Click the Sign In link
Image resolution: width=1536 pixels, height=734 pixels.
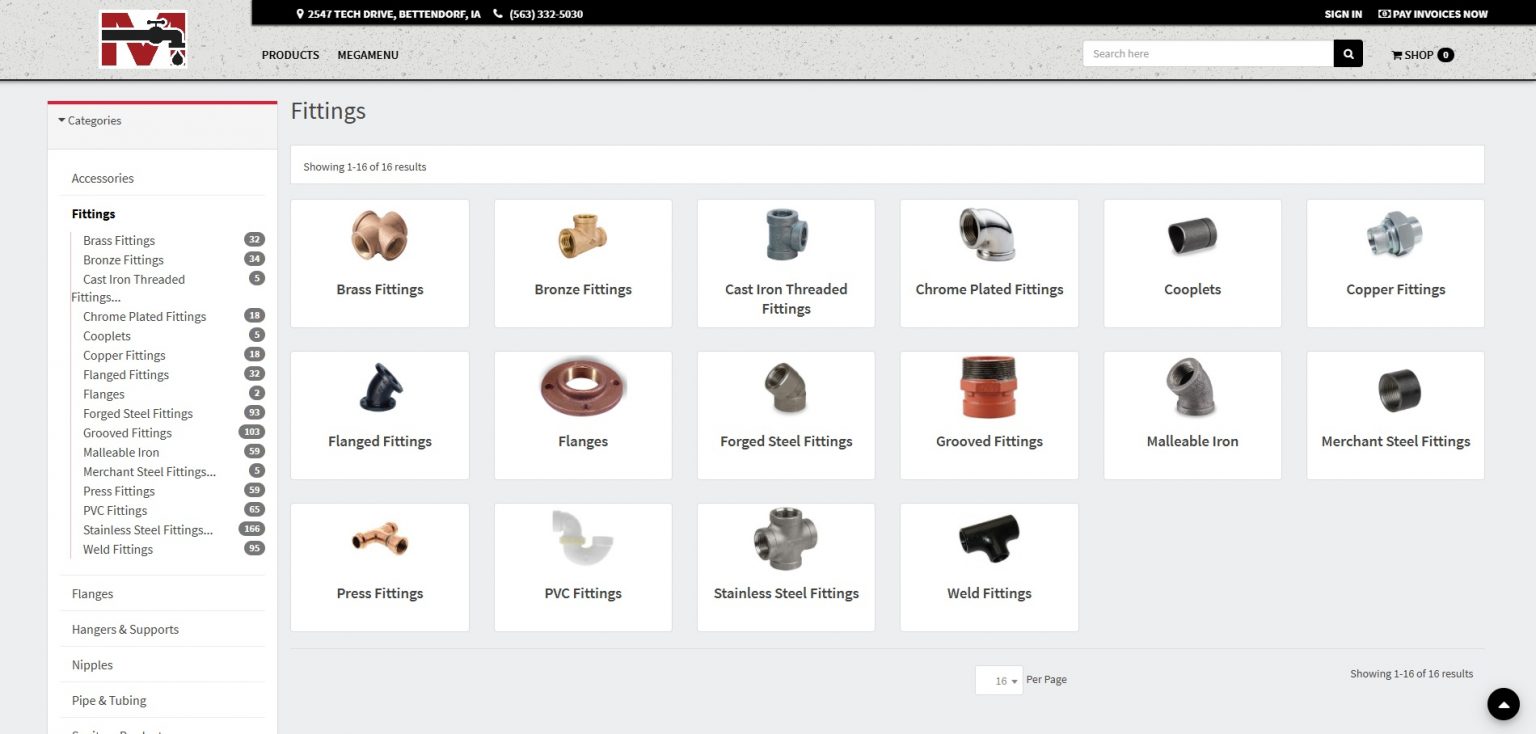(1343, 14)
